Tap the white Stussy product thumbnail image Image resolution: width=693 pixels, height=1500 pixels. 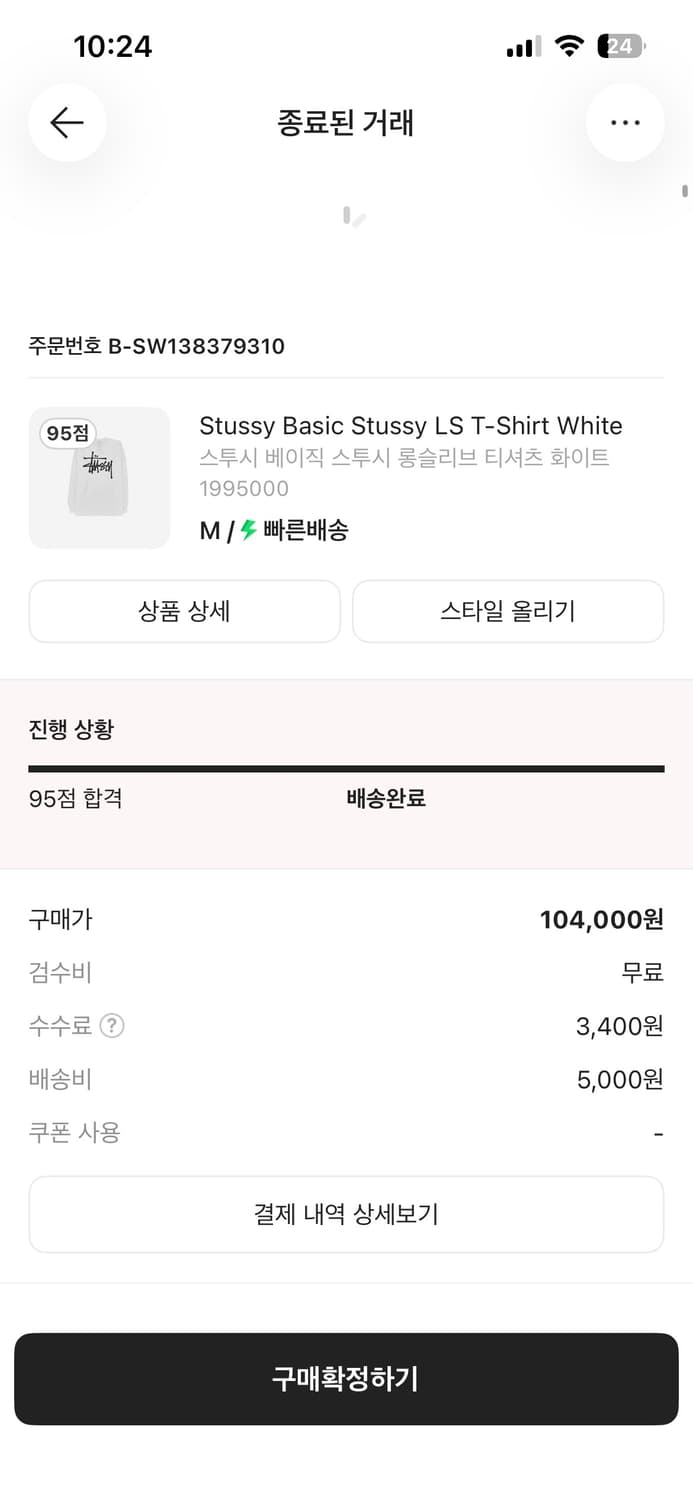click(x=99, y=478)
